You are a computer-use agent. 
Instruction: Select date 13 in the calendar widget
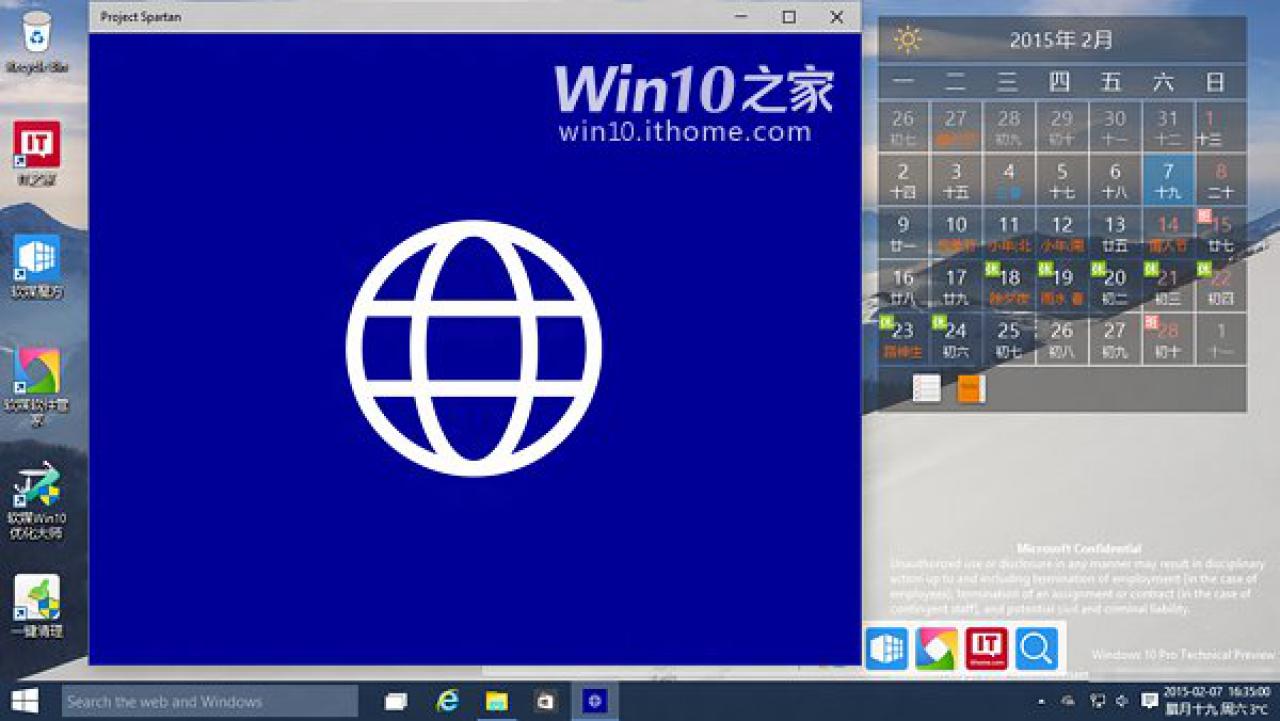click(1115, 233)
